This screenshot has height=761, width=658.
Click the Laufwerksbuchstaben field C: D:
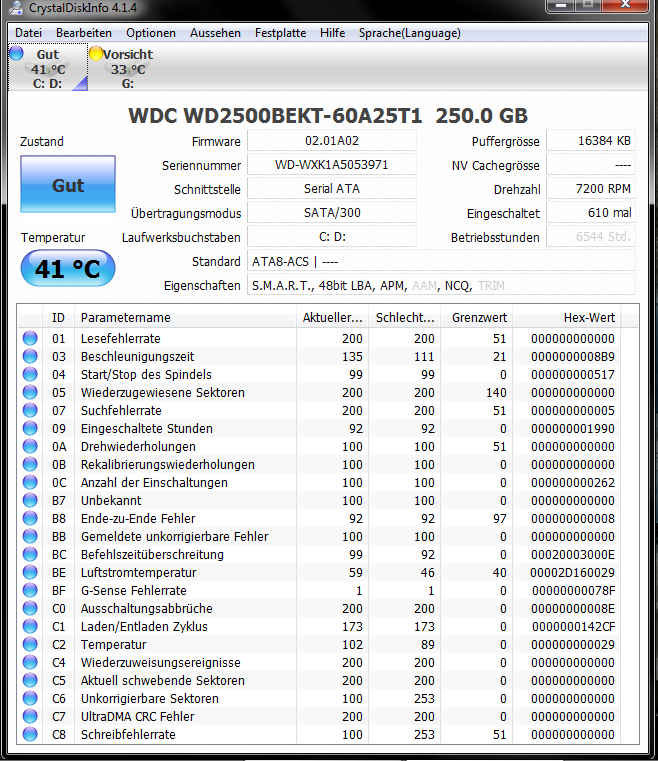[332, 237]
